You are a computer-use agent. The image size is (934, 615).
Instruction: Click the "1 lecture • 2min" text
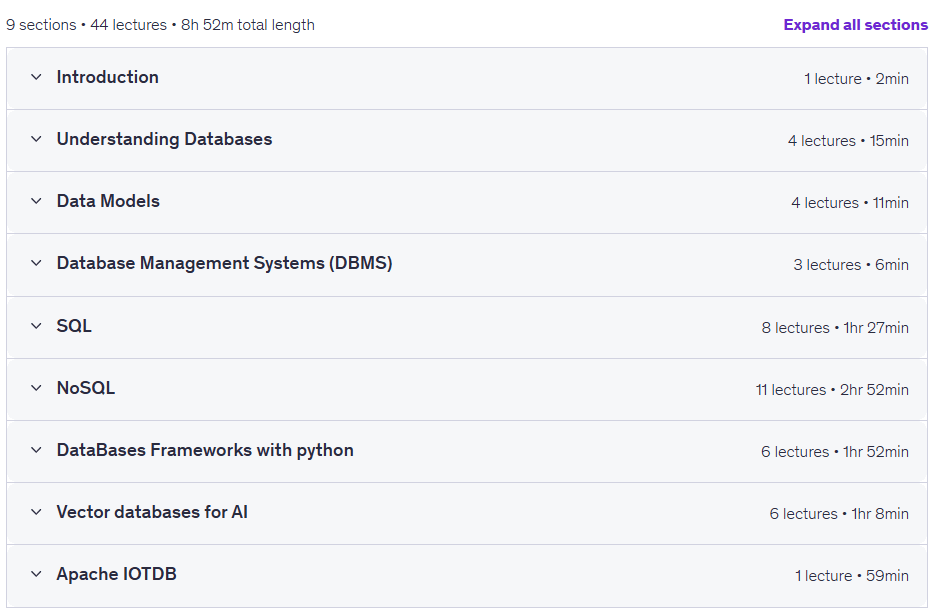[x=856, y=79]
